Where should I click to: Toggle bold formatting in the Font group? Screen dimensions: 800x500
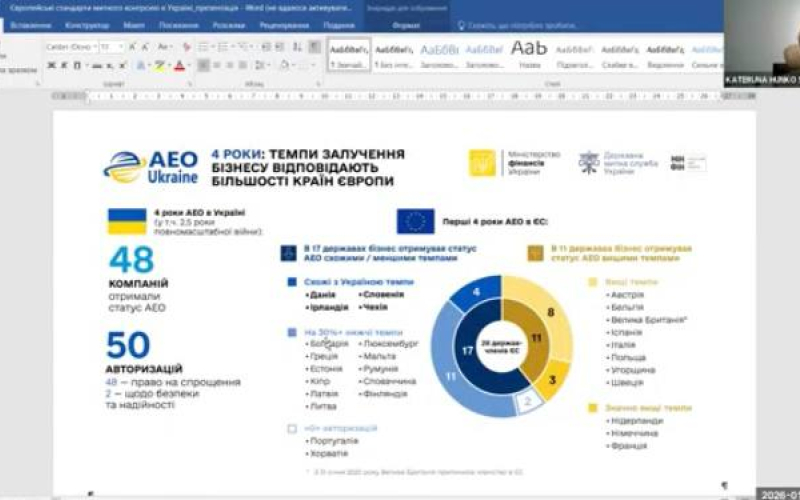click(x=49, y=66)
